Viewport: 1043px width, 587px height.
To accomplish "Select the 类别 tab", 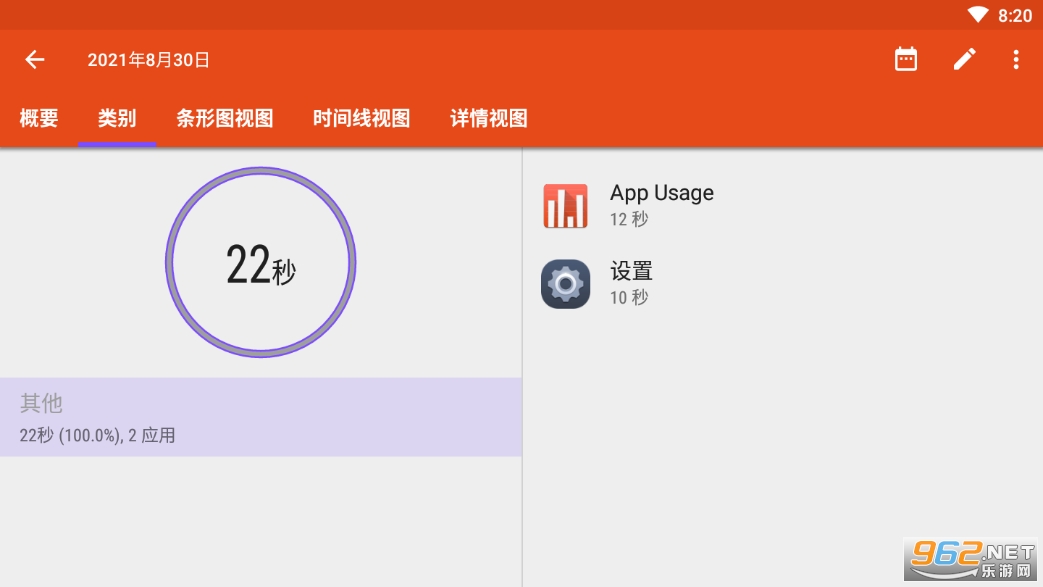I will [117, 118].
